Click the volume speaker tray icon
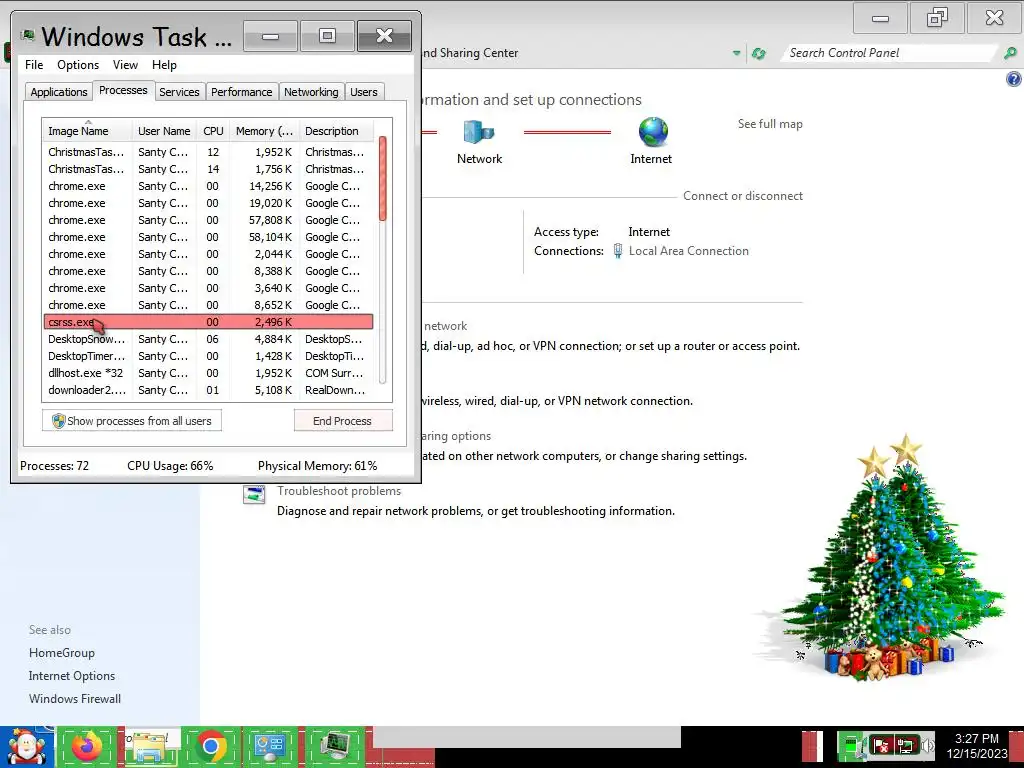Screen dimensions: 1024x768 coord(927,745)
